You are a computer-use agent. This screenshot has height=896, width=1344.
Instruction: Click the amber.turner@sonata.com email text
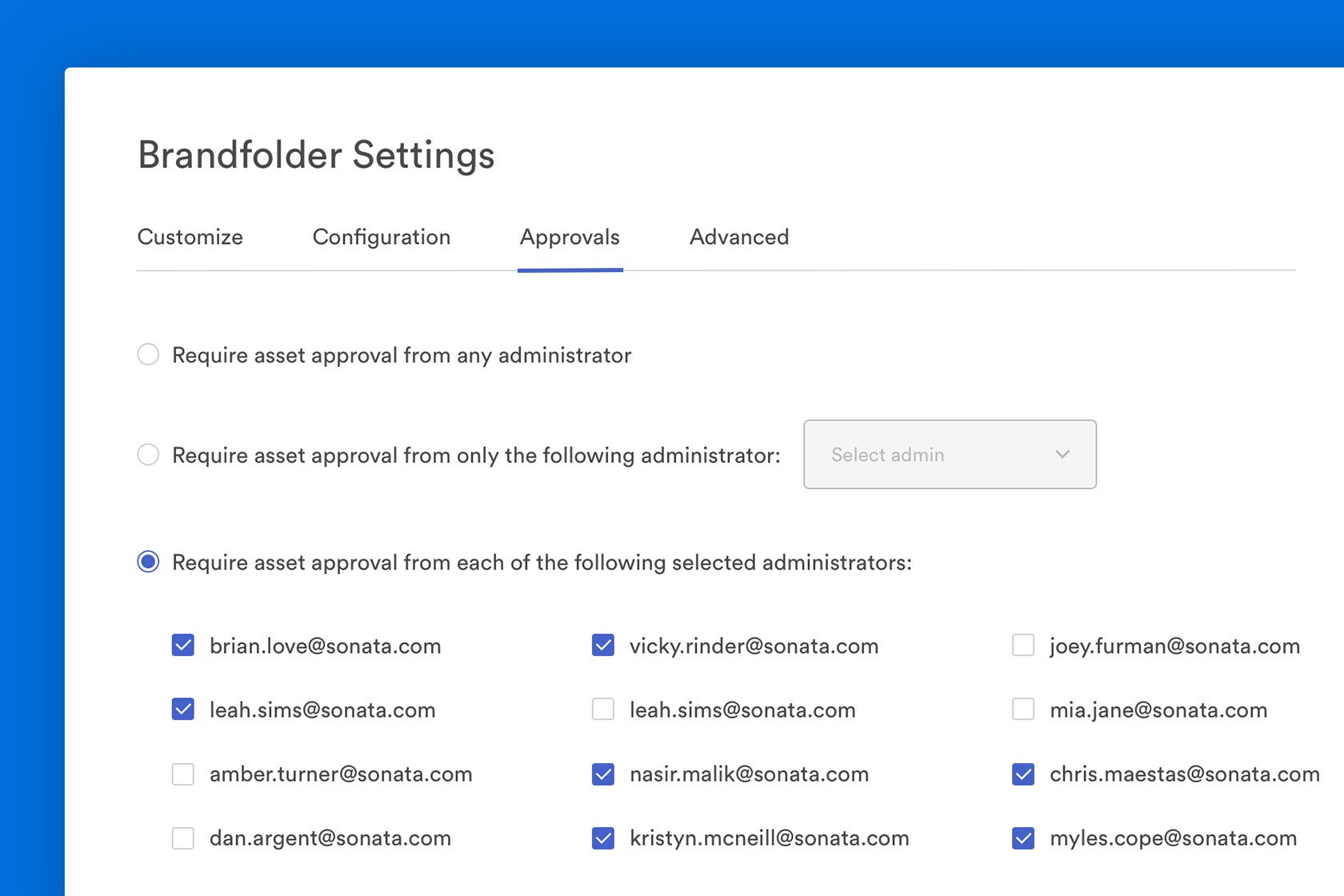[341, 774]
